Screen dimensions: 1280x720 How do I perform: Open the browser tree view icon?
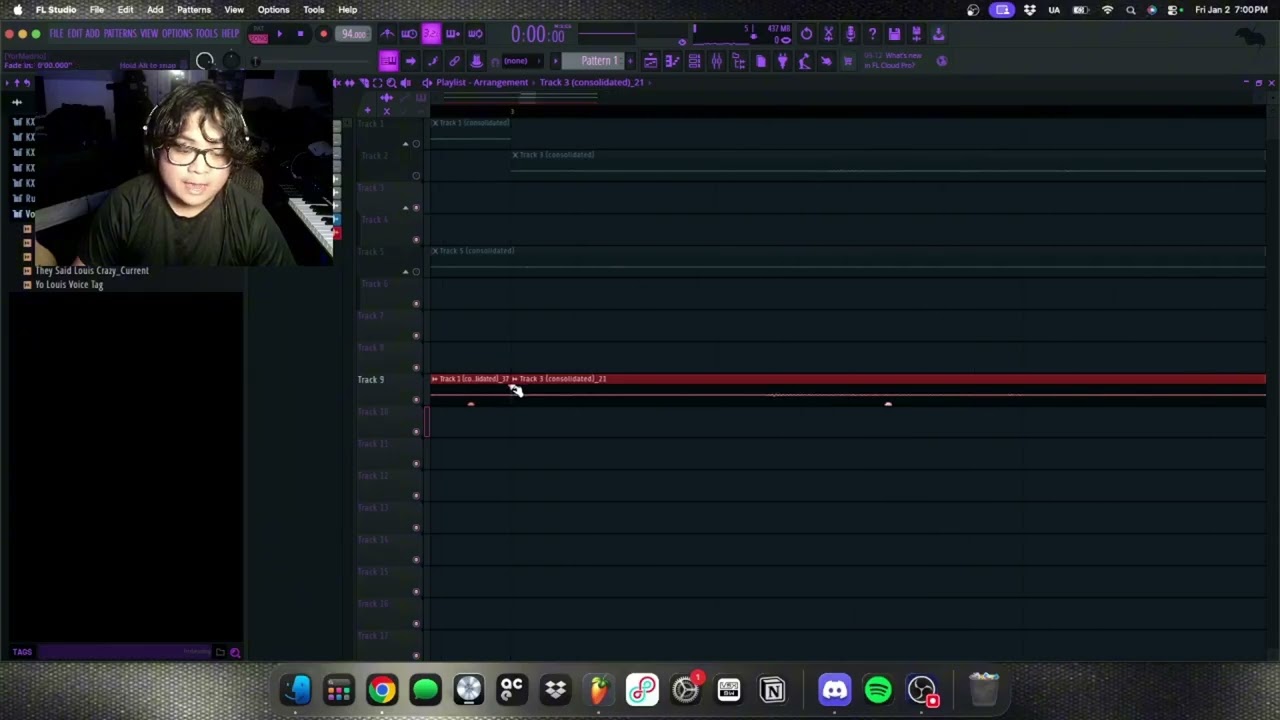click(x=738, y=61)
